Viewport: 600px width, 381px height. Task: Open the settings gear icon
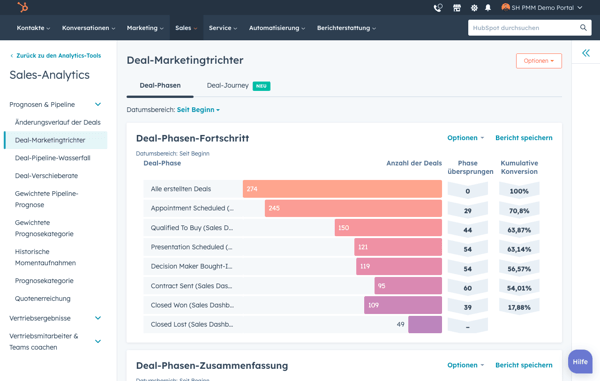[x=474, y=8]
